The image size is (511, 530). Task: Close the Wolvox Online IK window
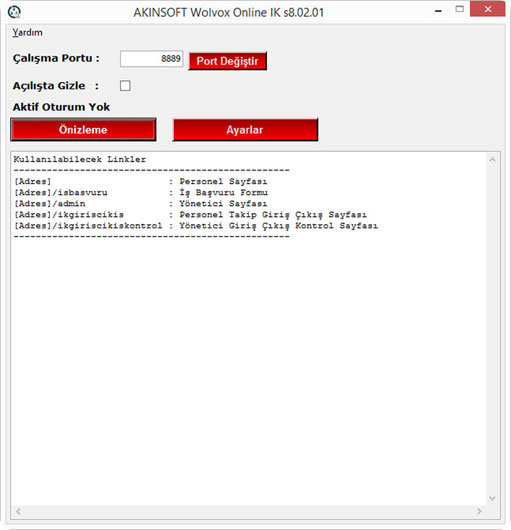click(x=487, y=9)
